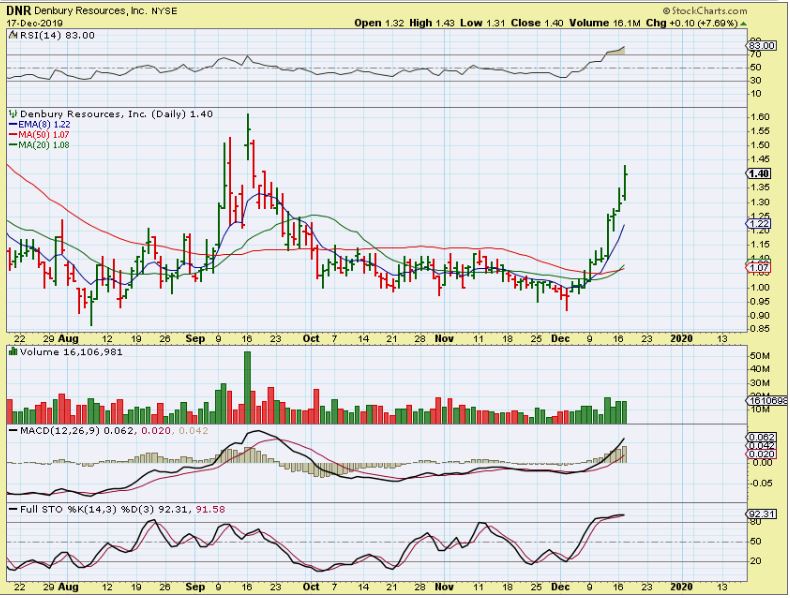Screen dimensions: 790x598
Task: Click the bold 1.40 last-price tag
Action: (x=758, y=174)
